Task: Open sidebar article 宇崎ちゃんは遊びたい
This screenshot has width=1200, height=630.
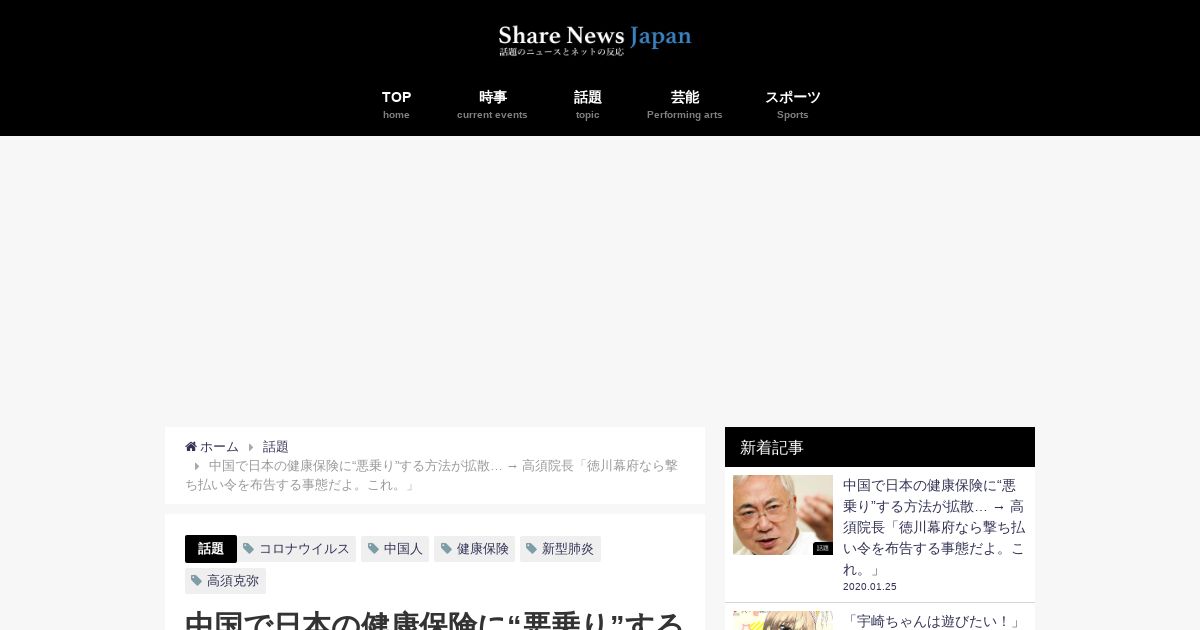Action: pyautogui.click(x=932, y=621)
